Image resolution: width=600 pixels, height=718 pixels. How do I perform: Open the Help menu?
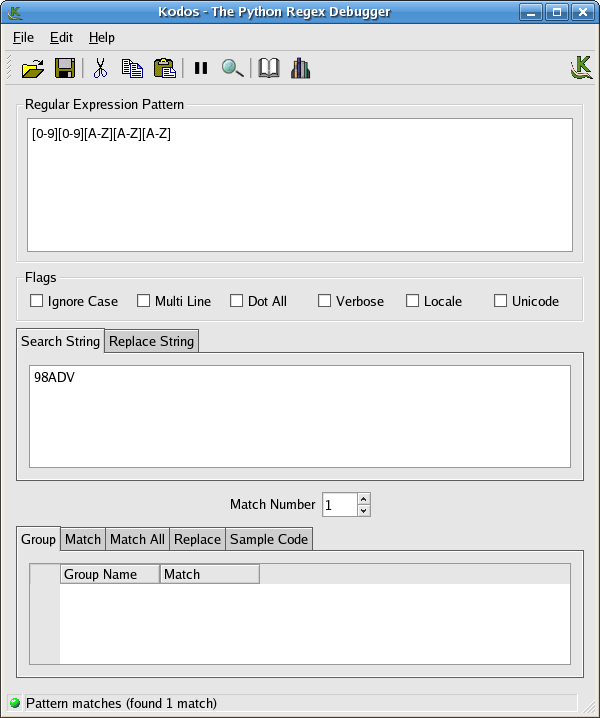point(102,38)
